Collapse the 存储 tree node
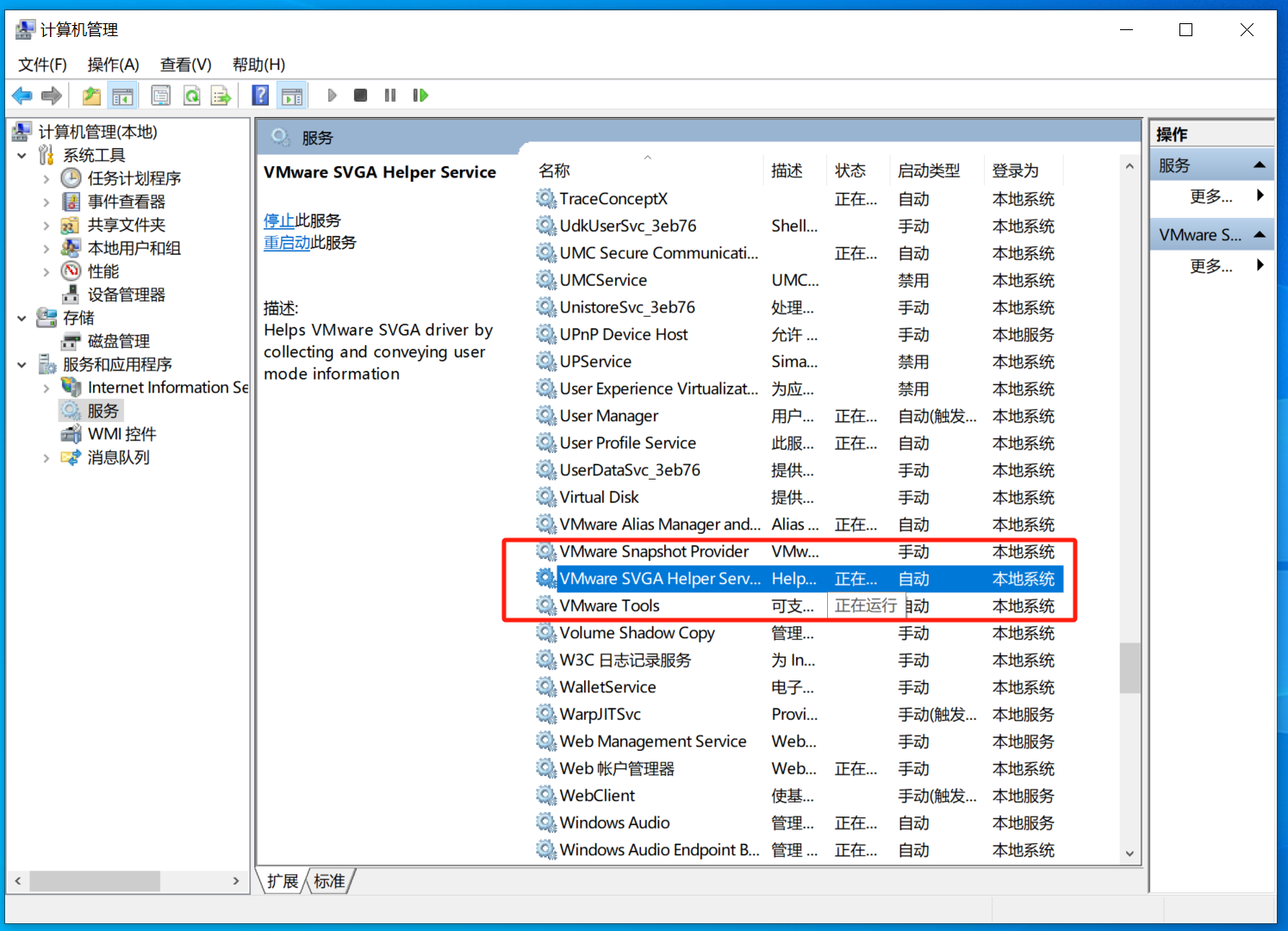Image resolution: width=1288 pixels, height=931 pixels. point(22,318)
